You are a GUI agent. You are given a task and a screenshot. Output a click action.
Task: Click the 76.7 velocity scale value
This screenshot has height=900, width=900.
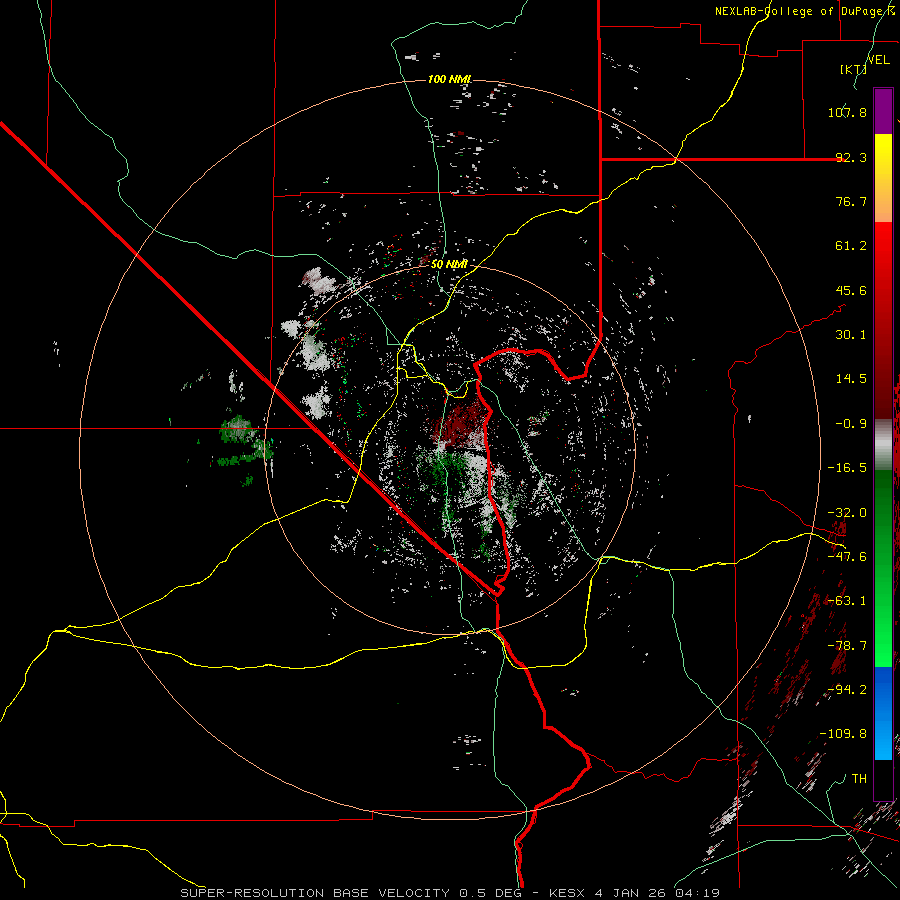click(x=851, y=201)
